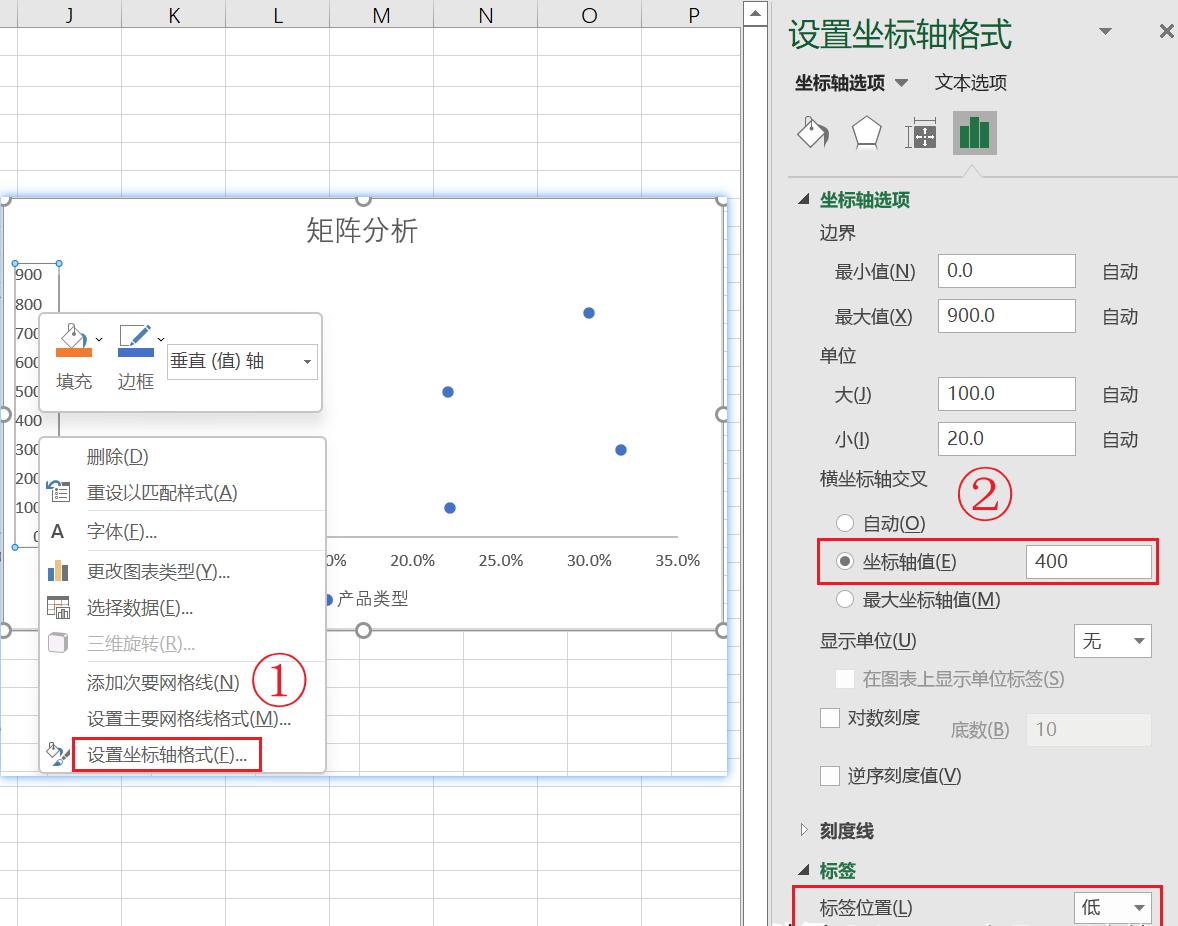1178x926 pixels.
Task: Click the blue outline color bar
Action: 135,352
